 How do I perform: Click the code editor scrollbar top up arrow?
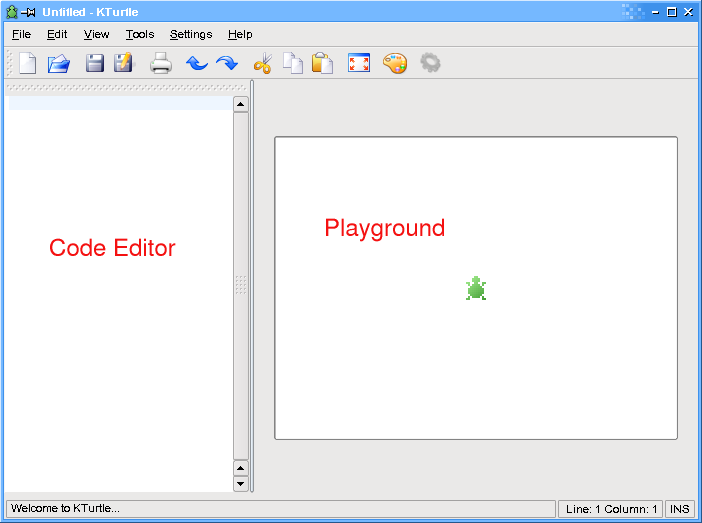coord(241,104)
